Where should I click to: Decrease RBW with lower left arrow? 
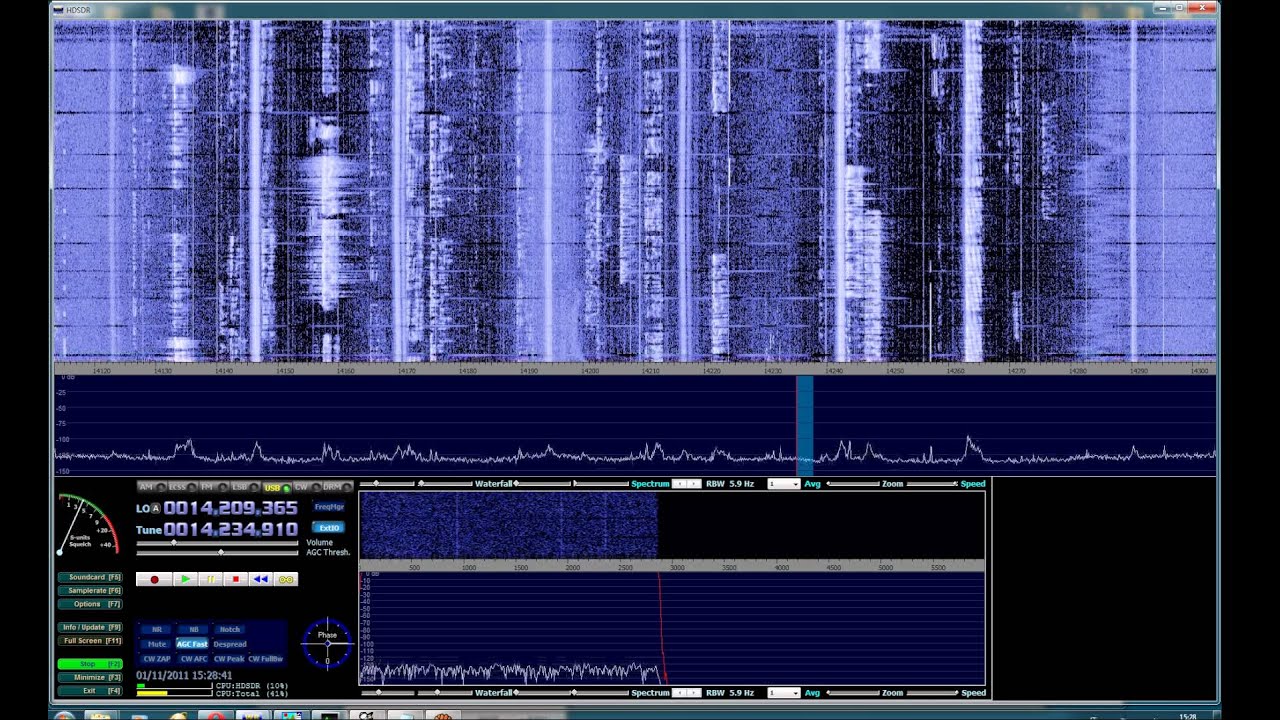pos(679,692)
